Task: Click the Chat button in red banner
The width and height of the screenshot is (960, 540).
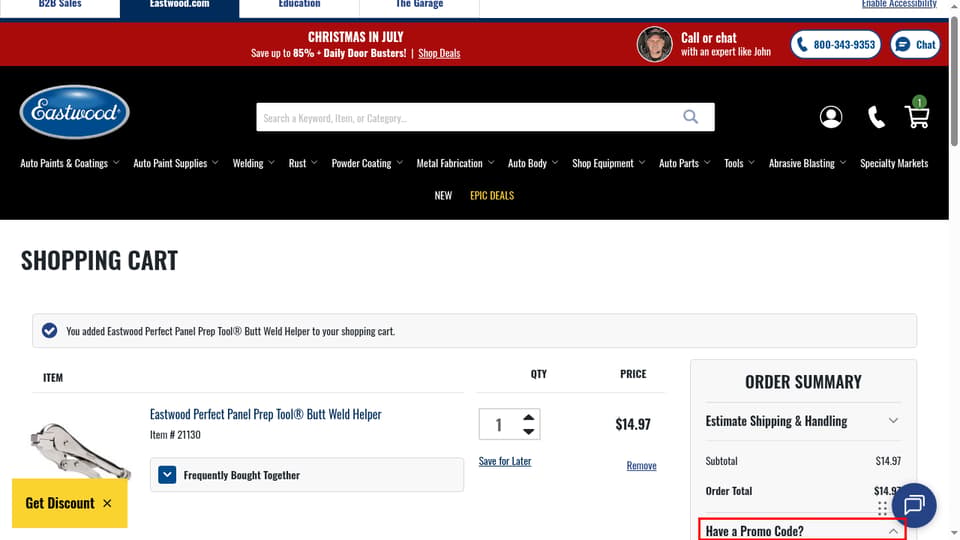Action: tap(915, 45)
